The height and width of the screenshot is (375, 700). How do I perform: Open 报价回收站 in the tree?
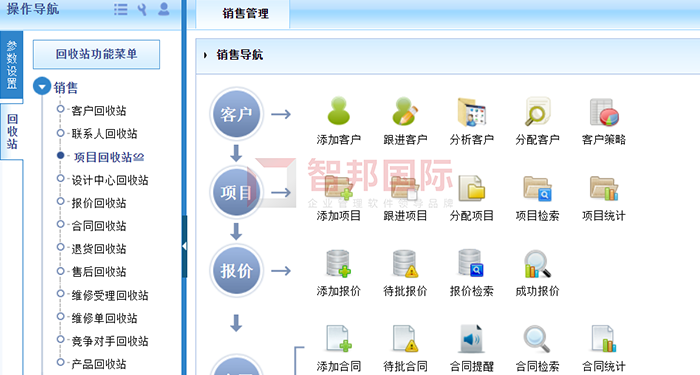tap(99, 203)
